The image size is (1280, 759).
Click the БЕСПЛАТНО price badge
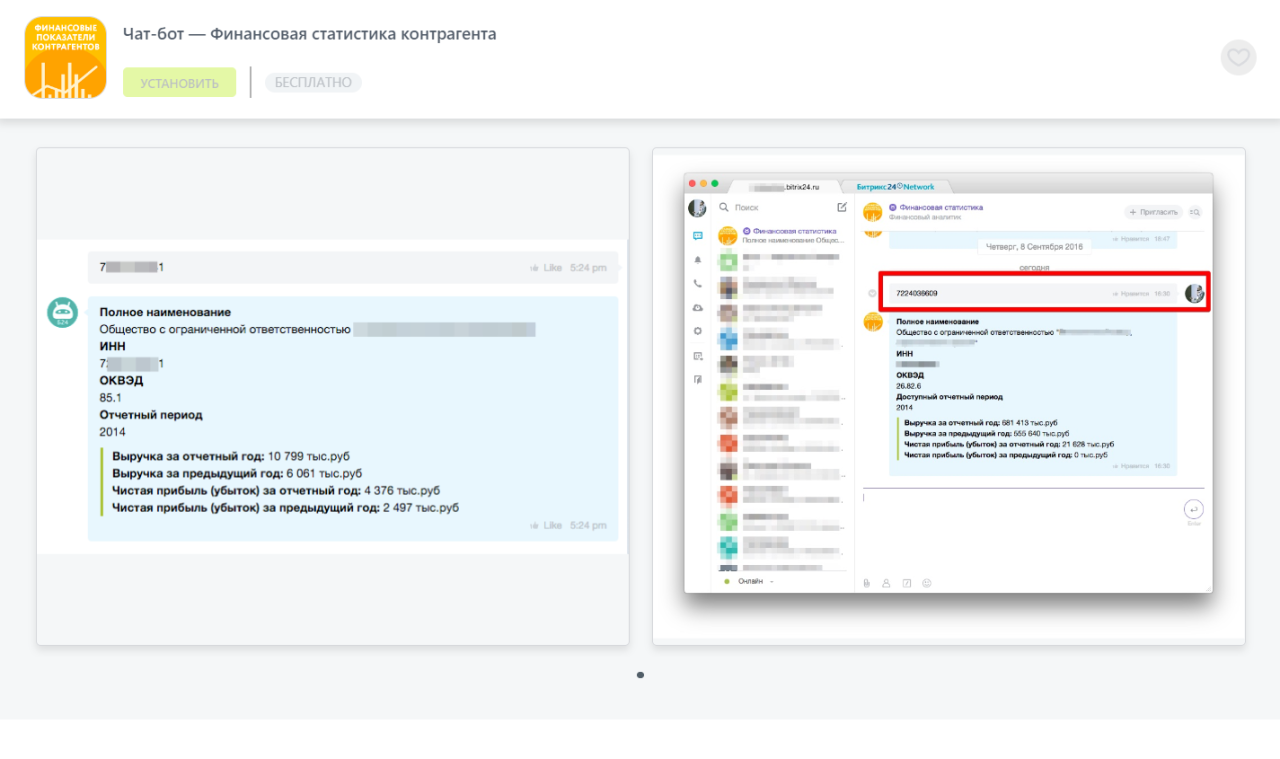(x=313, y=82)
